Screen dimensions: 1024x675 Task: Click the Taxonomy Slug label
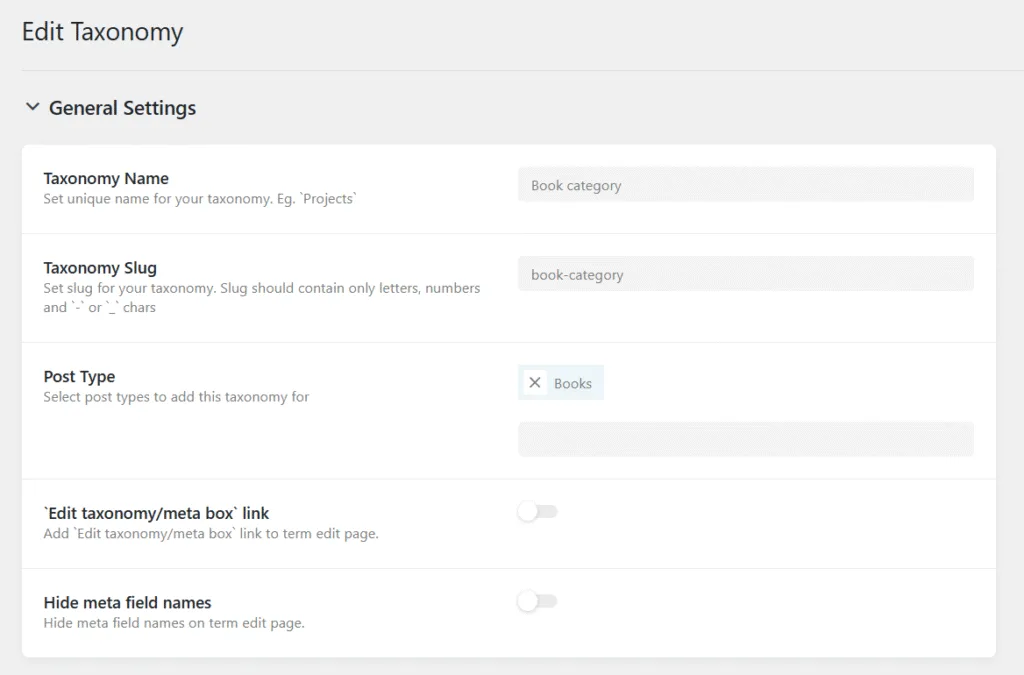pyautogui.click(x=100, y=268)
